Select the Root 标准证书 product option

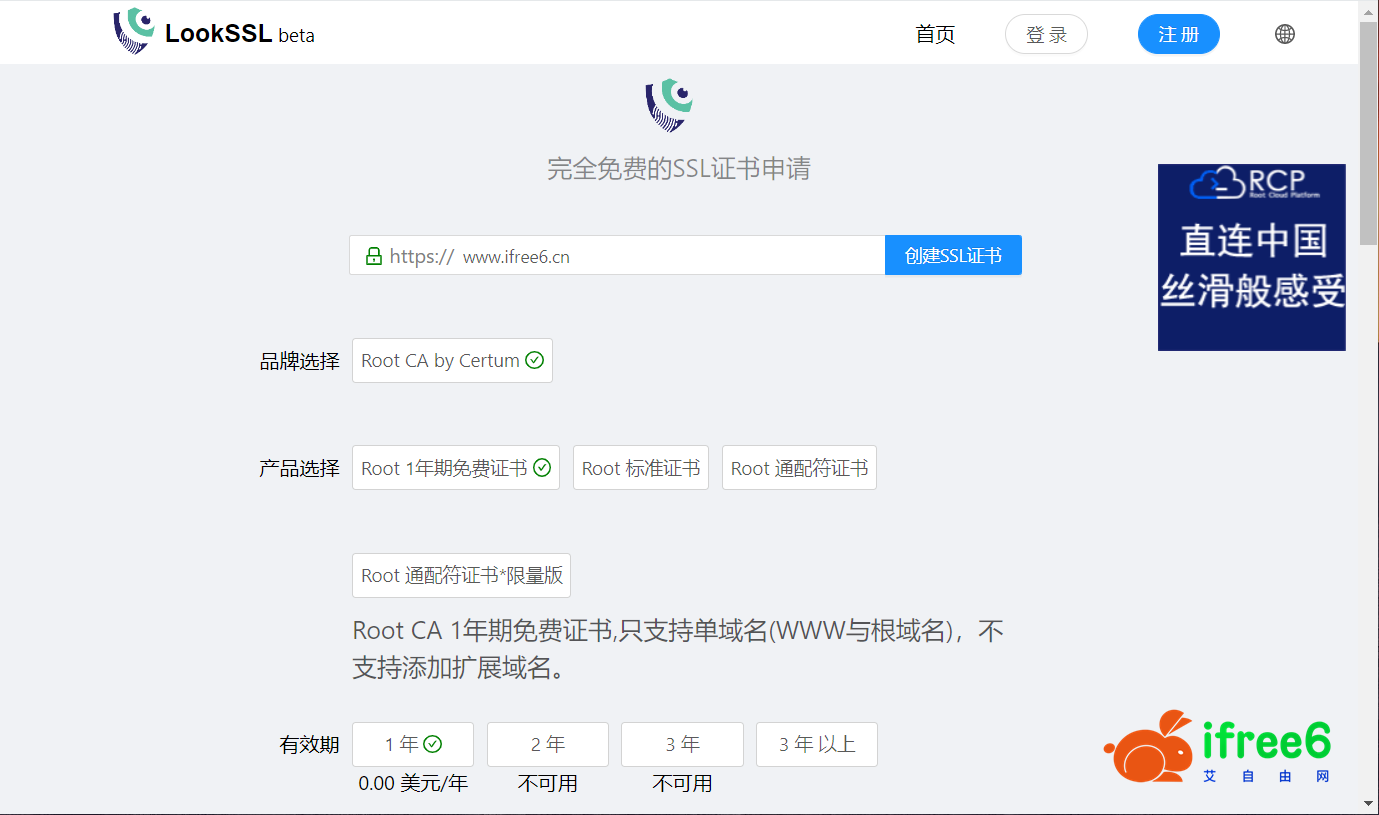(x=640, y=467)
